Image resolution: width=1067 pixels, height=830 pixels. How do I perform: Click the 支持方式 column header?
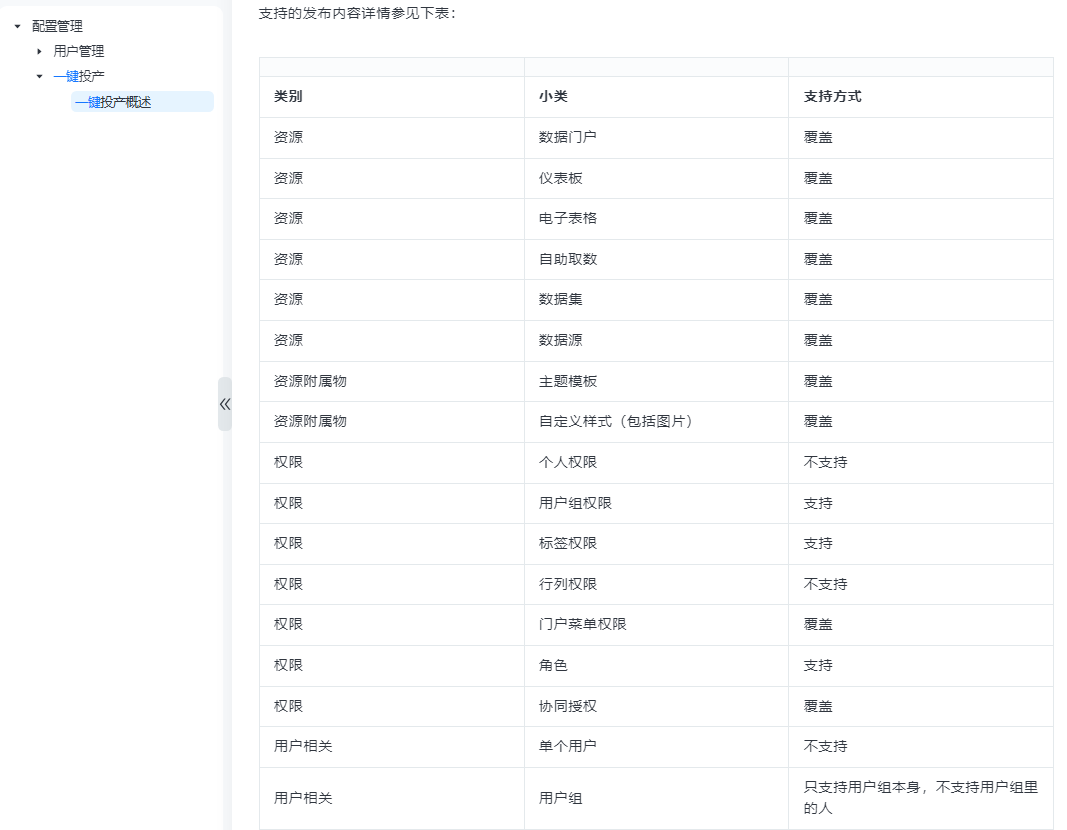[832, 97]
